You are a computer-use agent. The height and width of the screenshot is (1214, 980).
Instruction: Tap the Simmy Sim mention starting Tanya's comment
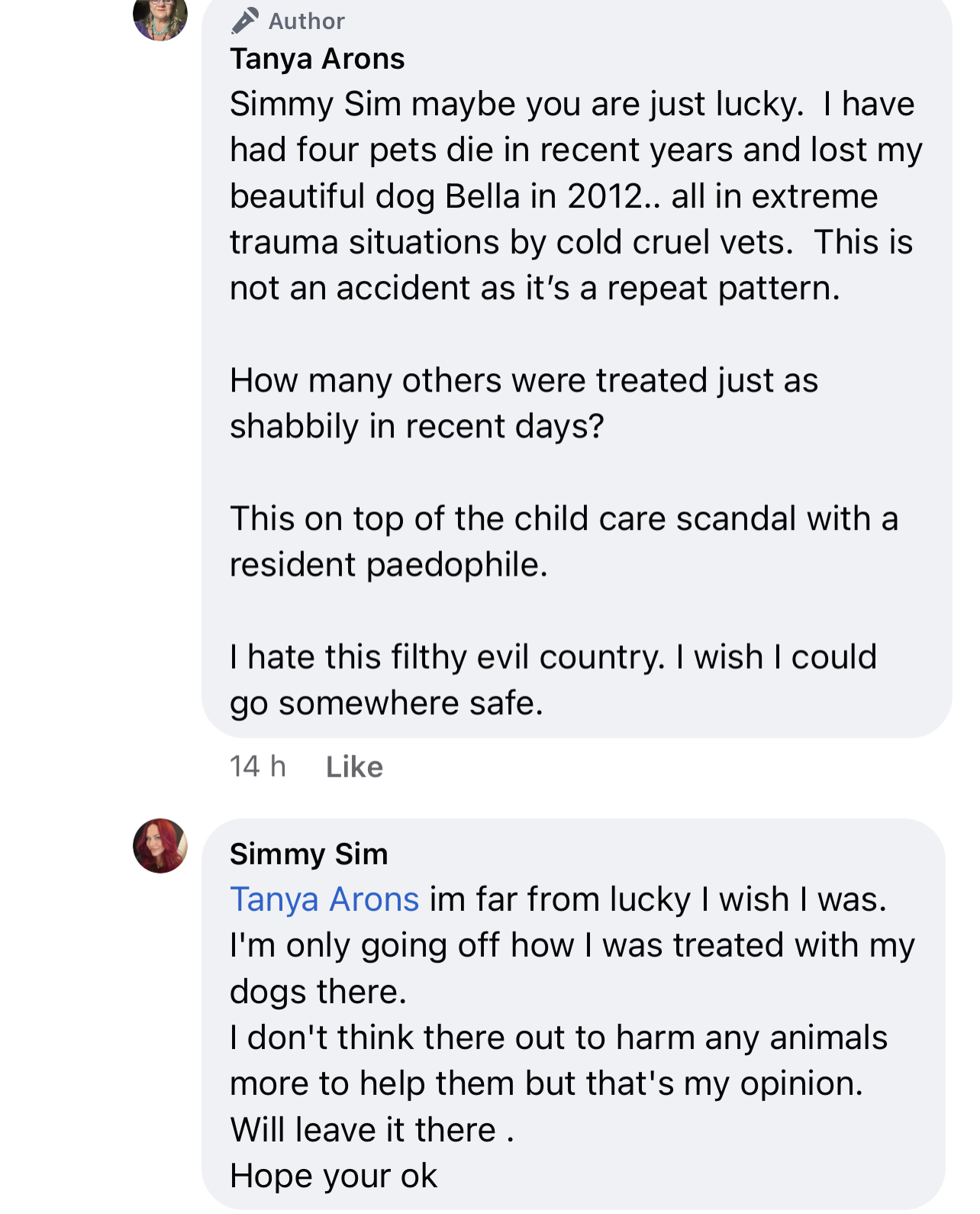tap(315, 104)
